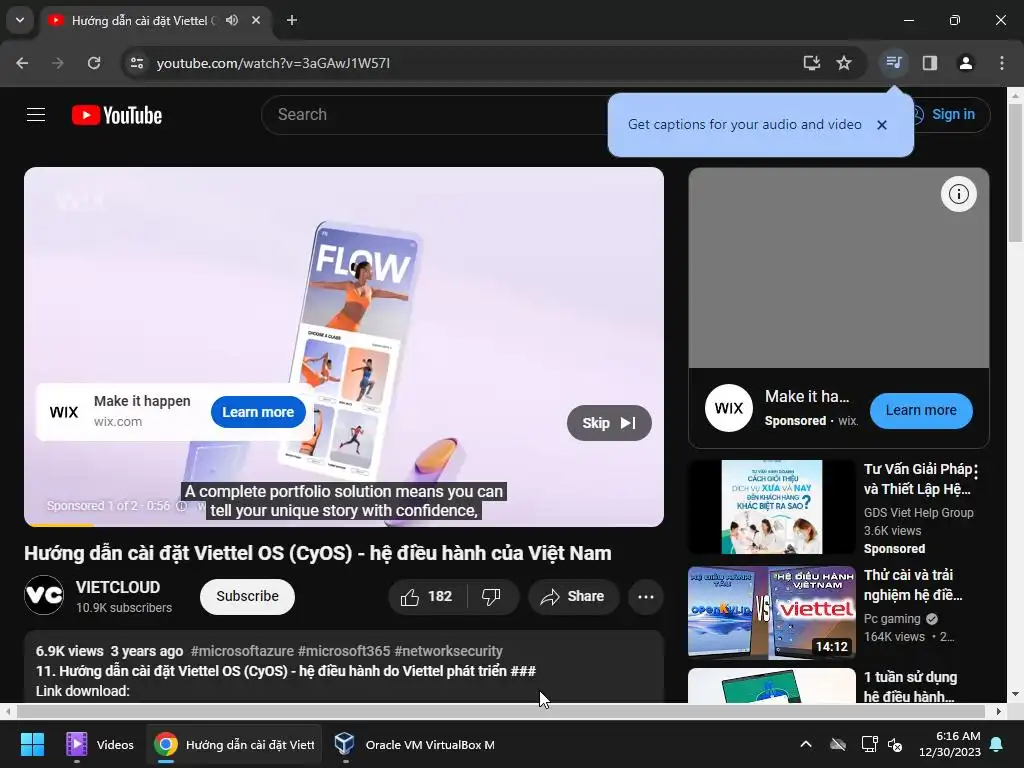The image size is (1024, 768).
Task: Open hashtag #networksecurity
Action: 449,651
